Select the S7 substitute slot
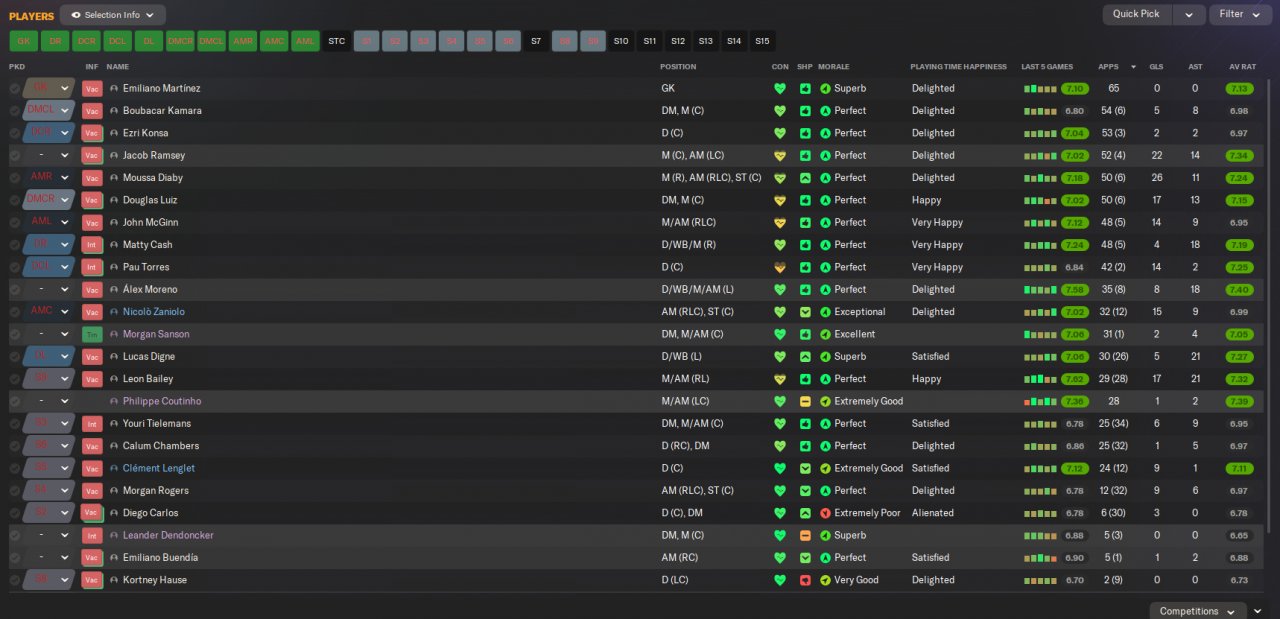The height and width of the screenshot is (619, 1280). pos(536,41)
